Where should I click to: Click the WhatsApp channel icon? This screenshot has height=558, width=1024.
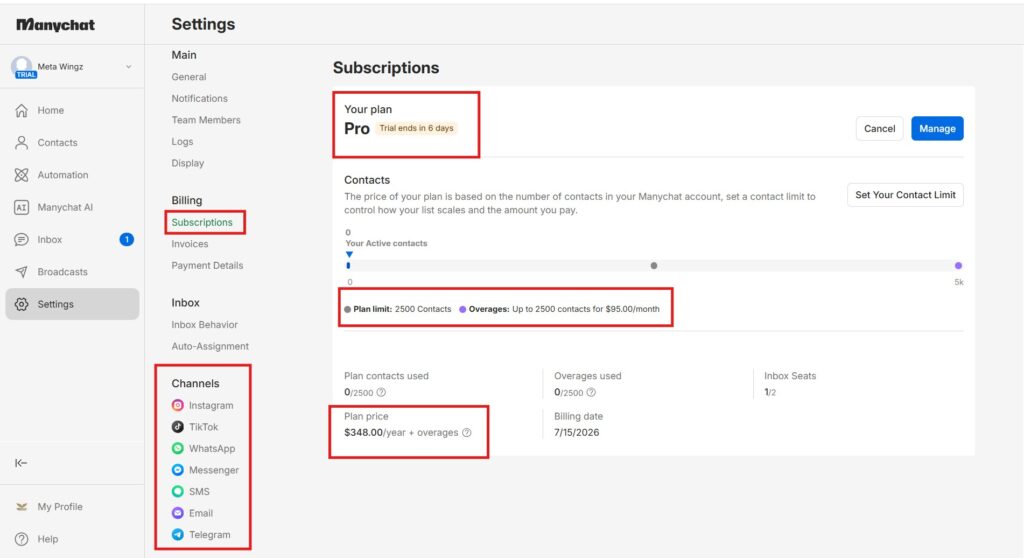pyautogui.click(x=178, y=448)
